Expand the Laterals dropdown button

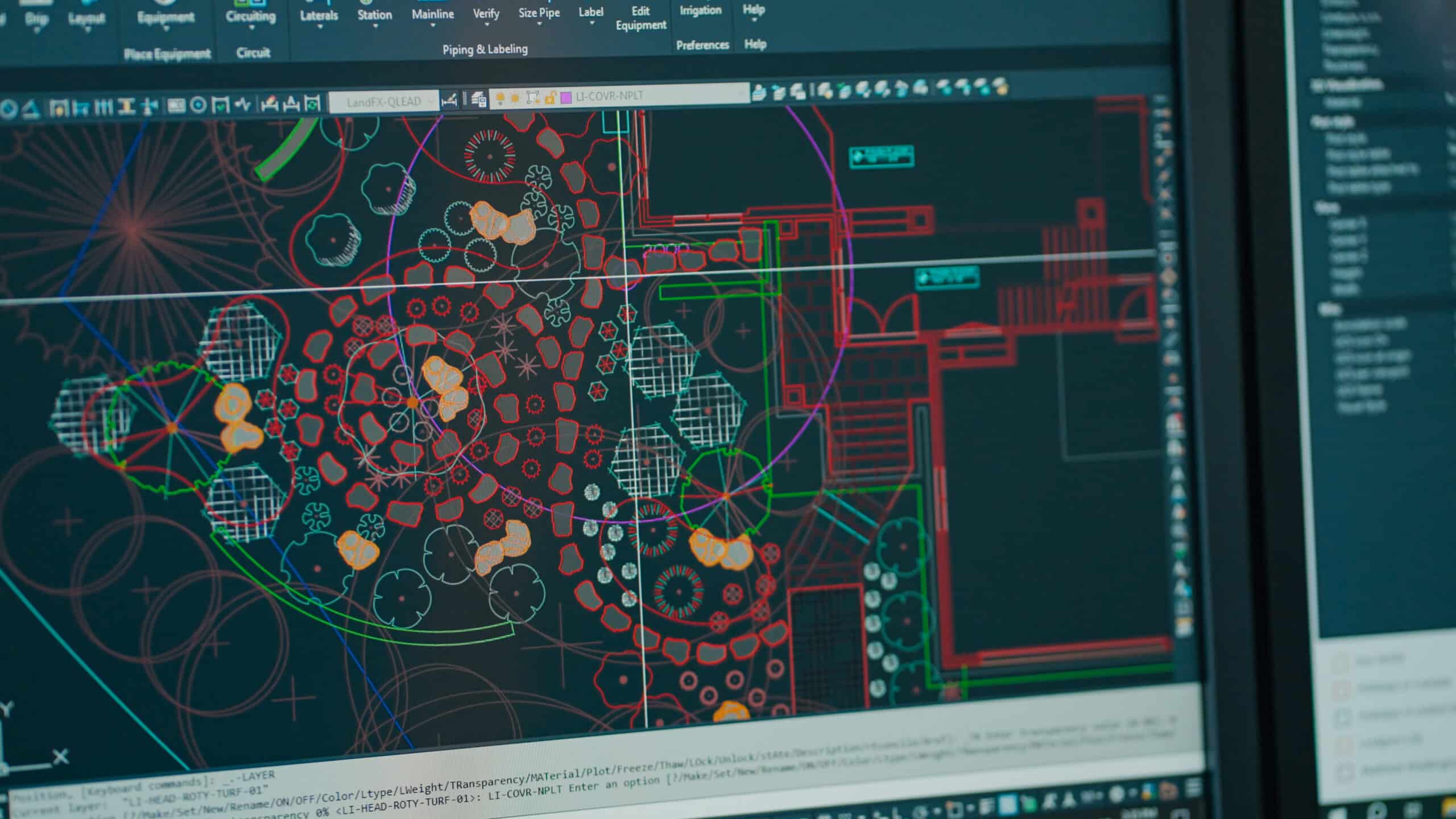pos(318,17)
